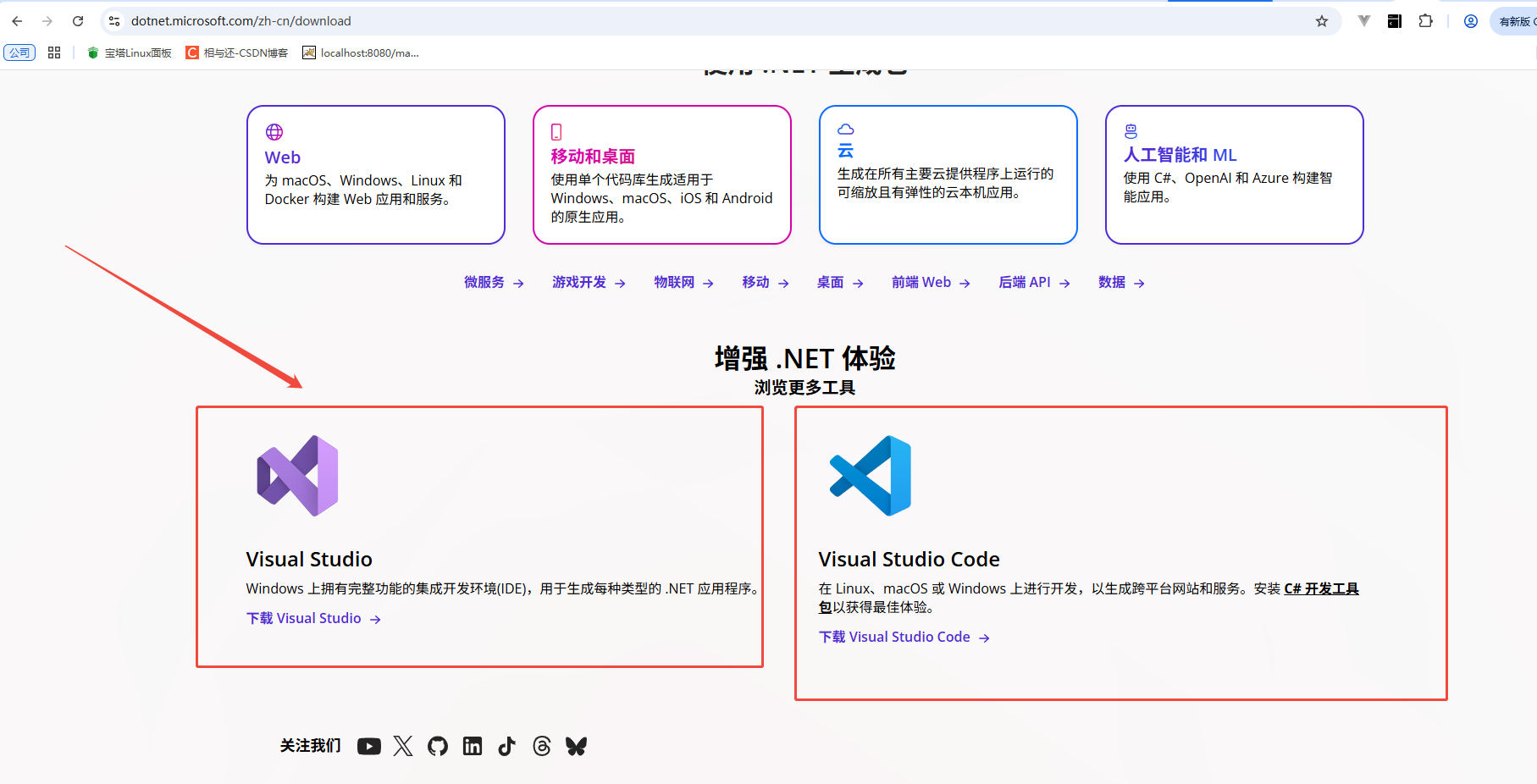
Task: Follow the 桌面 link
Action: (x=840, y=283)
